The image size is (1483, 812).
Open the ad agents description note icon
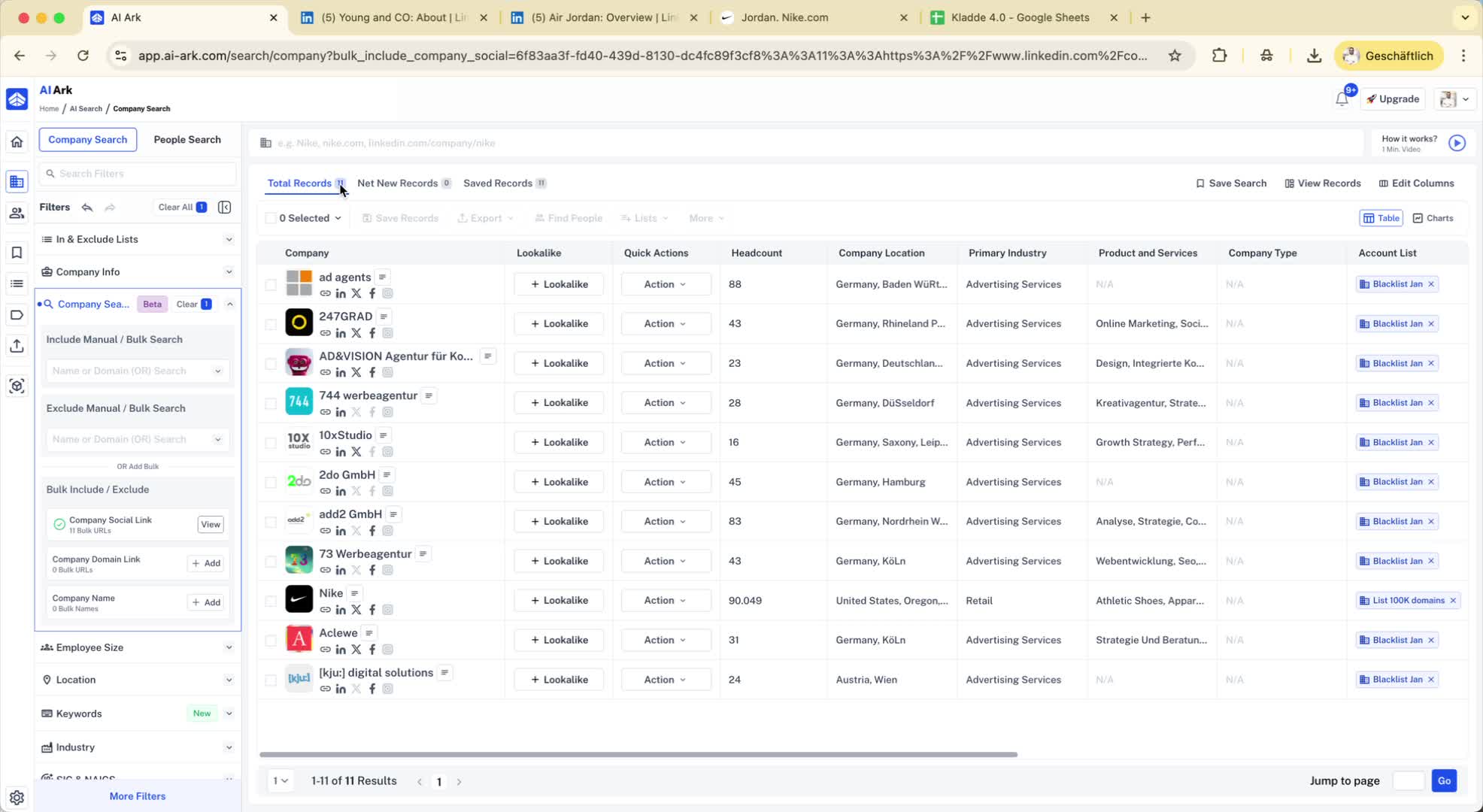pyautogui.click(x=382, y=277)
